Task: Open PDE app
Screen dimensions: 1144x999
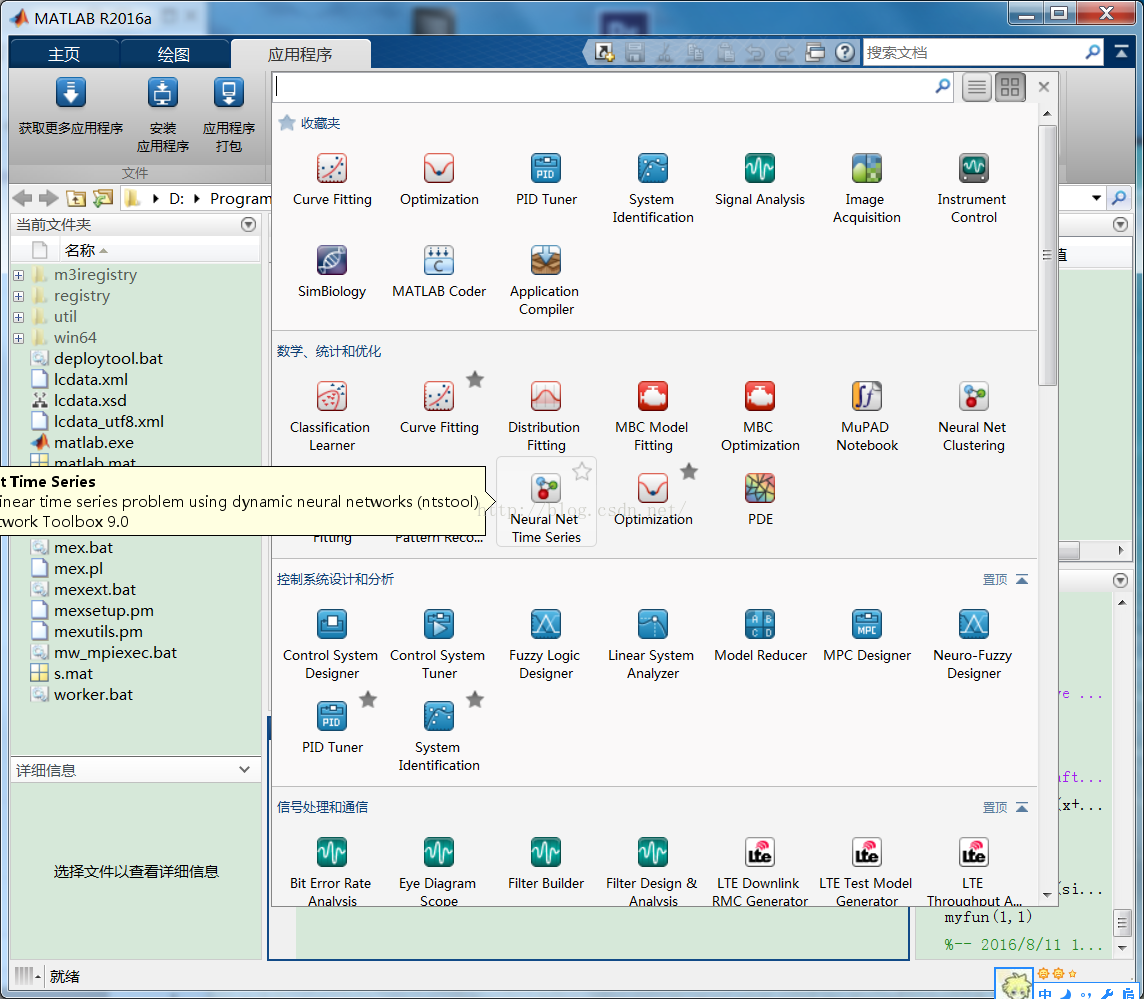Action: [760, 500]
